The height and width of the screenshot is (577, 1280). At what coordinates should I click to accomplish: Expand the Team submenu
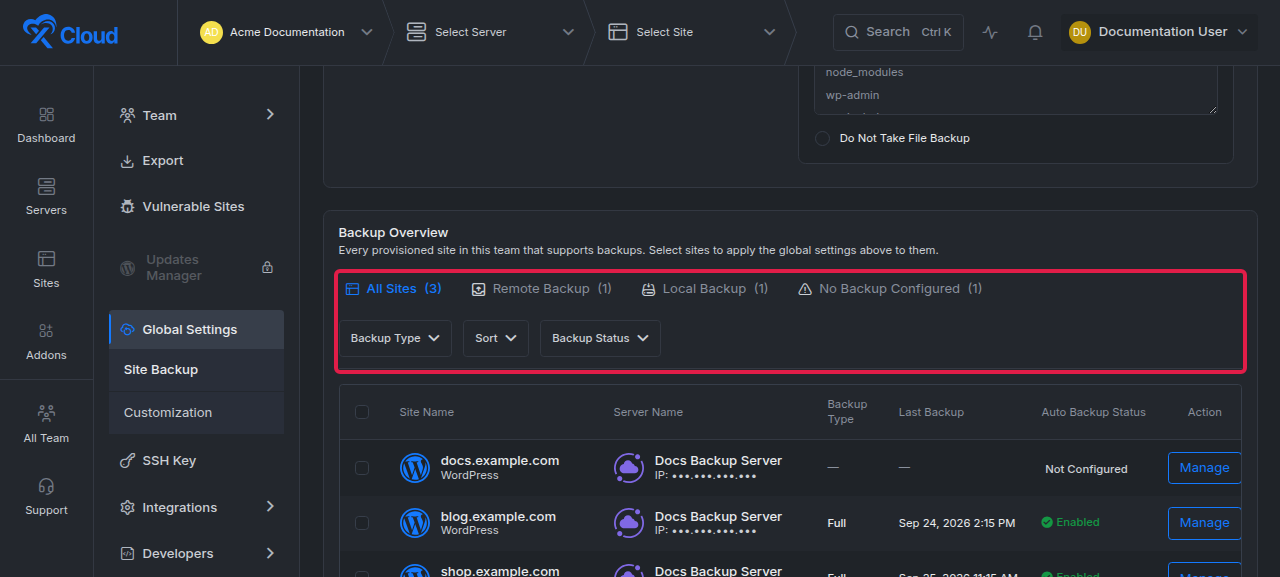196,115
